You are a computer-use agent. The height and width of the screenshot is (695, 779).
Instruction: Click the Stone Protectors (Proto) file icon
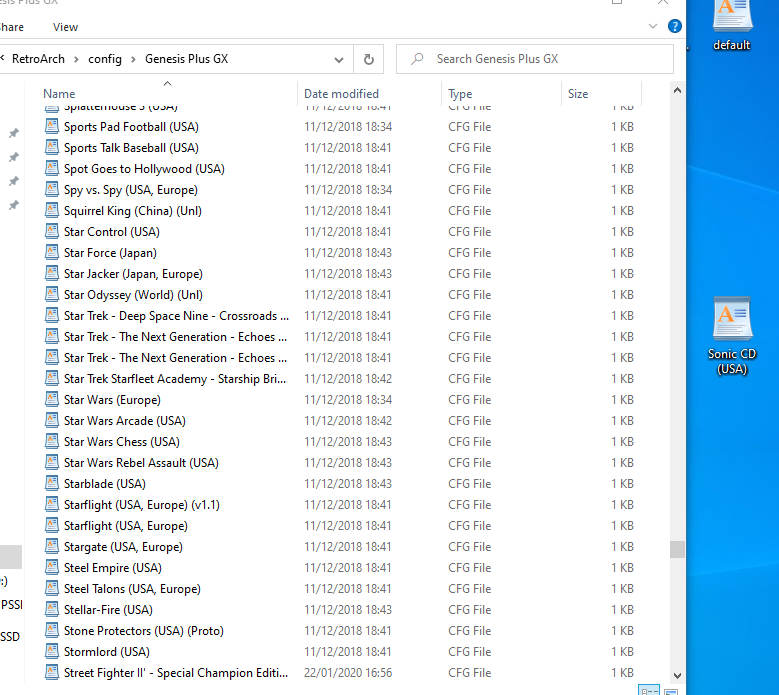(52, 630)
